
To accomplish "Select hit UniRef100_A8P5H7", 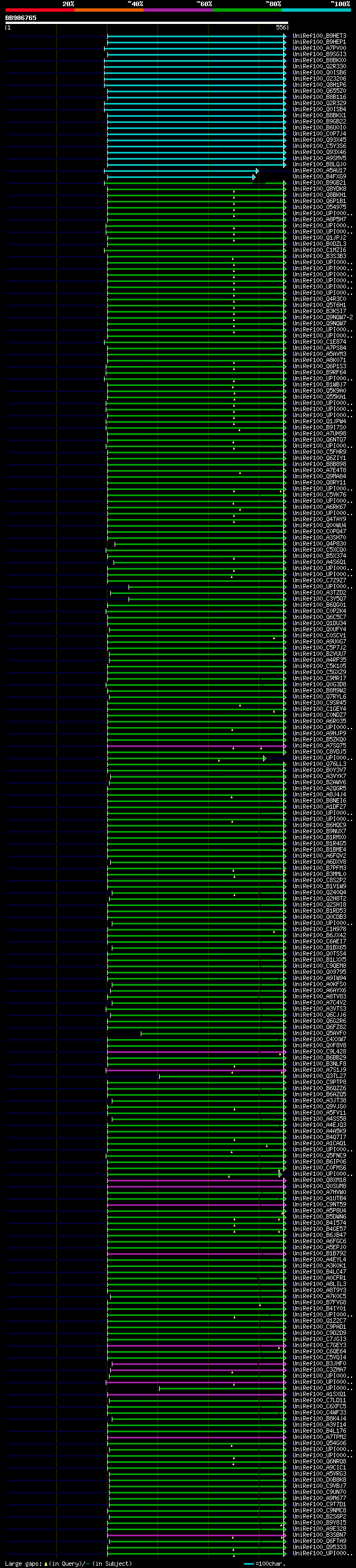I will pos(319,219).
